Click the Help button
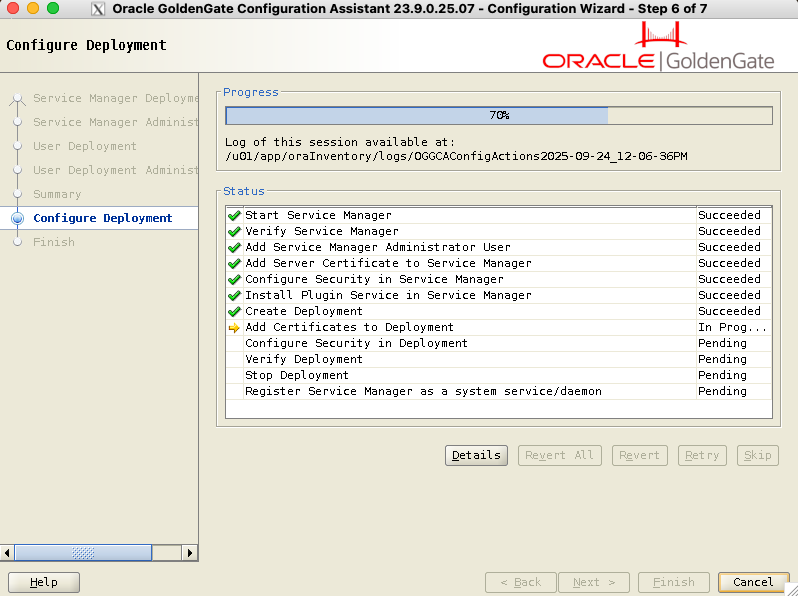798x596 pixels. [44, 582]
